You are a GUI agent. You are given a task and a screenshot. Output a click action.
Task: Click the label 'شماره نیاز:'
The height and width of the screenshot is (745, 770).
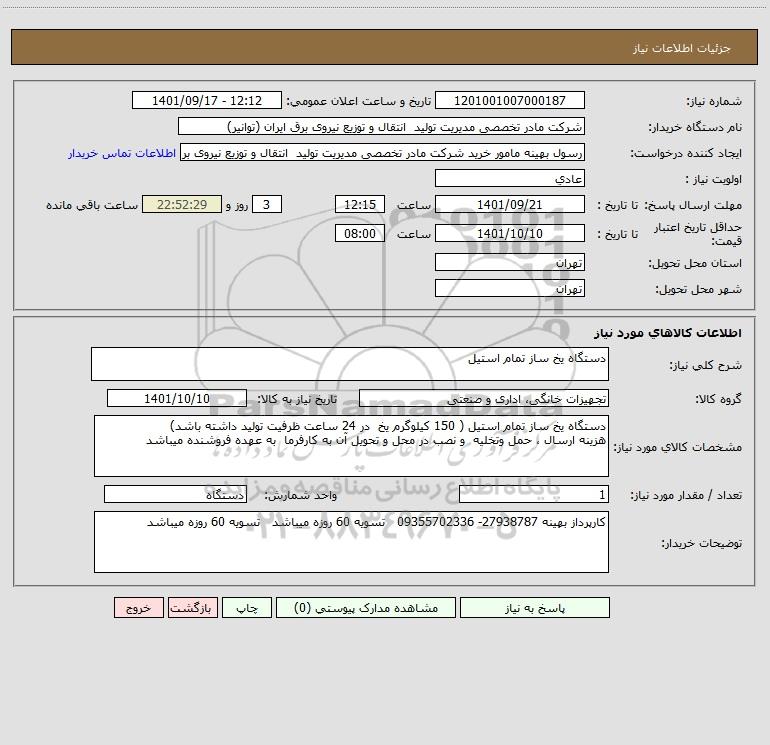714,101
